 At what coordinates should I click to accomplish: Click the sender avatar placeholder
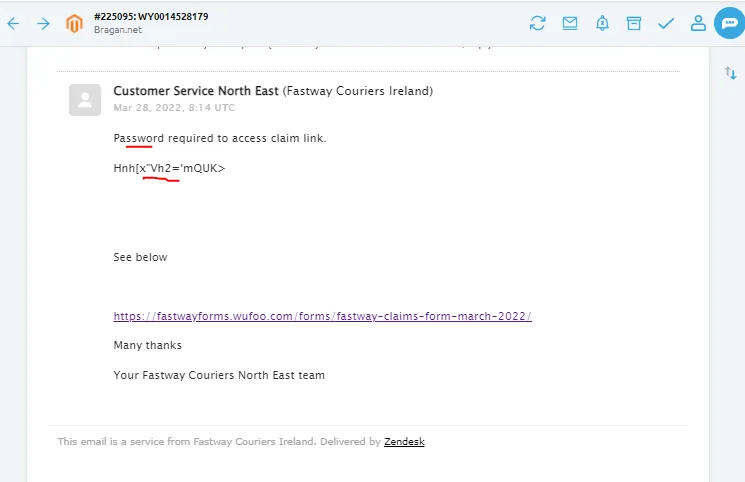[x=85, y=100]
